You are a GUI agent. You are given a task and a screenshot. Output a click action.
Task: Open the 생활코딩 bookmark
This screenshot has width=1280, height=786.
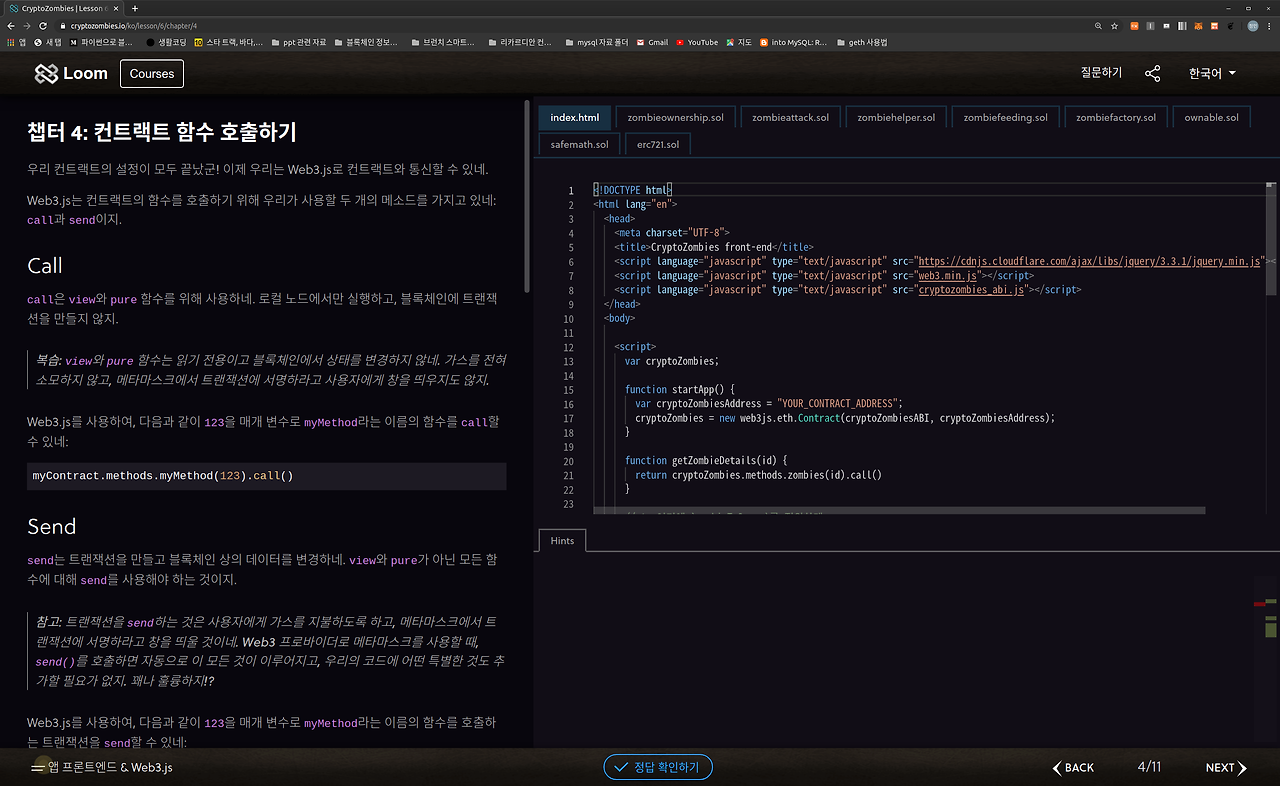(x=165, y=42)
